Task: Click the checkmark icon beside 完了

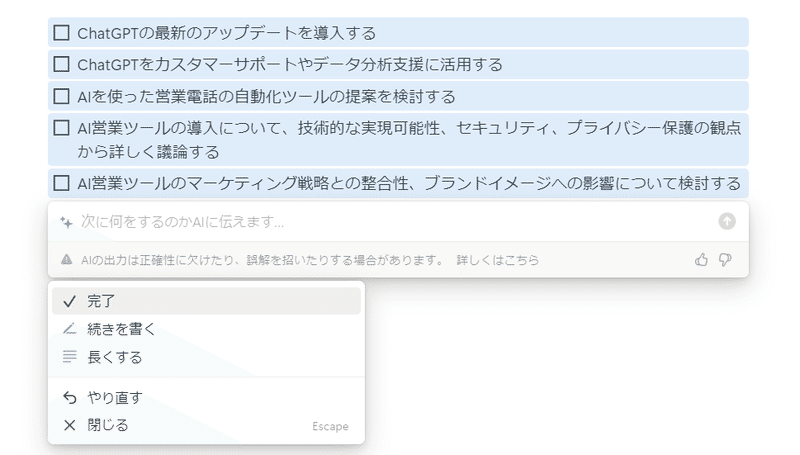Action: [x=69, y=301]
